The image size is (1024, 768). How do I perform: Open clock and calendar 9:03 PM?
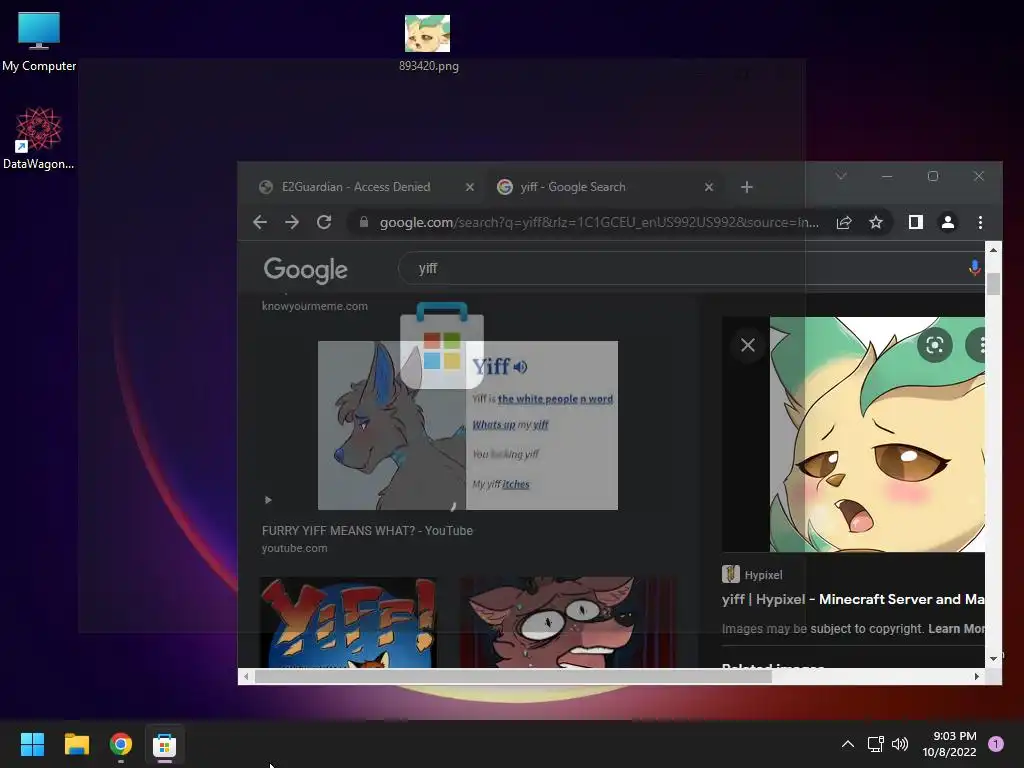950,744
